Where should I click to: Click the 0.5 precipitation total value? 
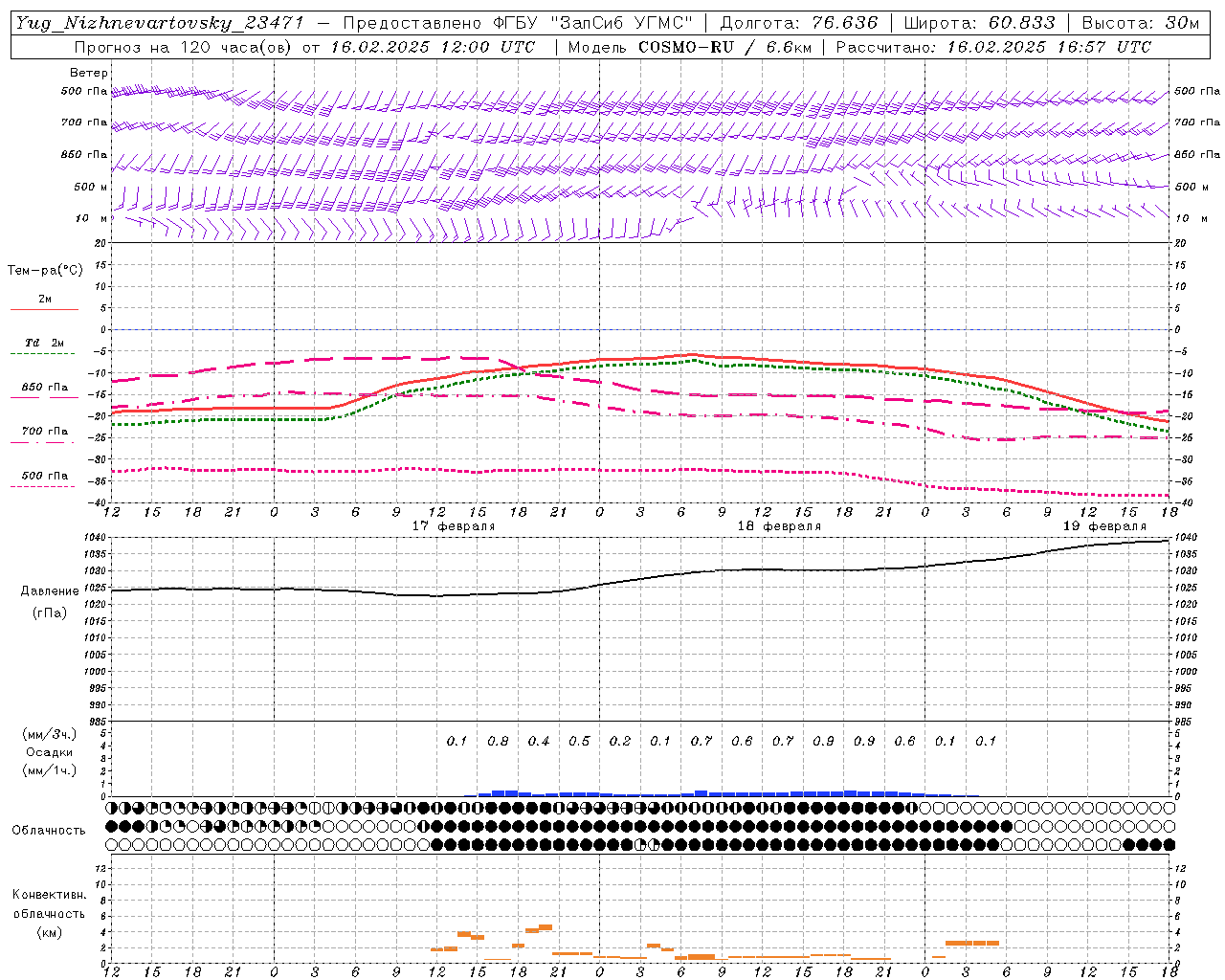[579, 741]
